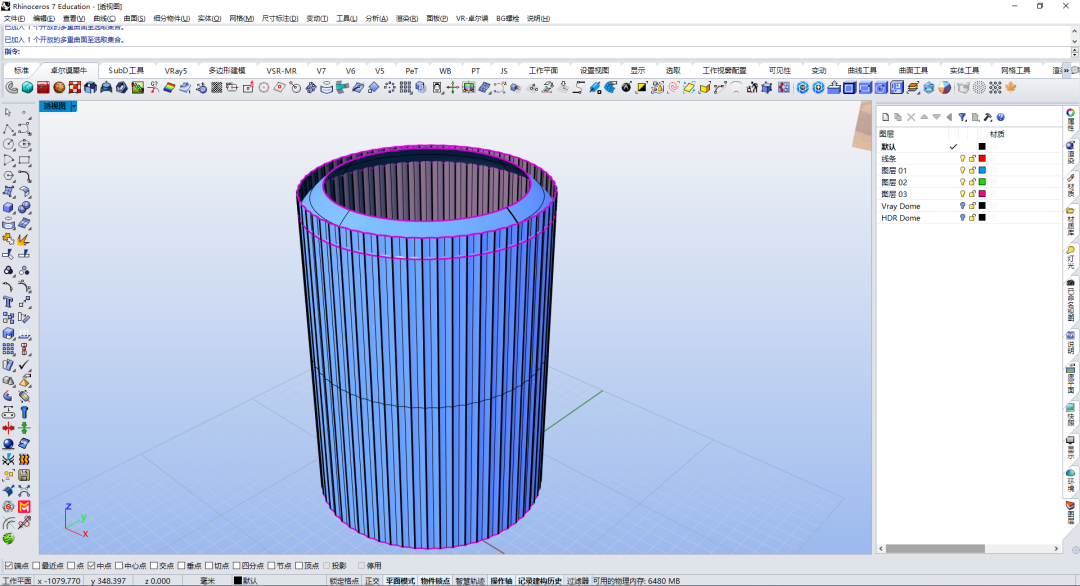
Task: Click the green check mark tool in sidebar
Action: coord(24,364)
